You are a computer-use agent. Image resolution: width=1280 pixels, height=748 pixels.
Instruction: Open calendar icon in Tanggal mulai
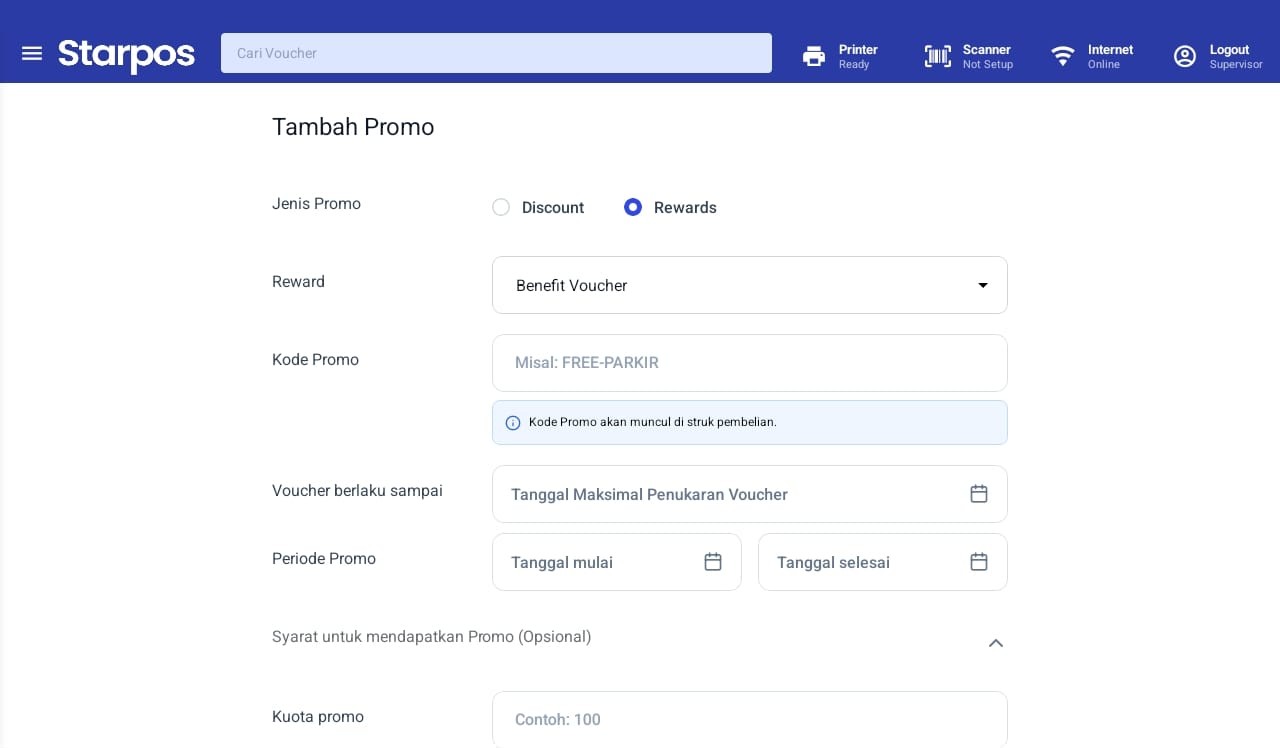tap(713, 562)
